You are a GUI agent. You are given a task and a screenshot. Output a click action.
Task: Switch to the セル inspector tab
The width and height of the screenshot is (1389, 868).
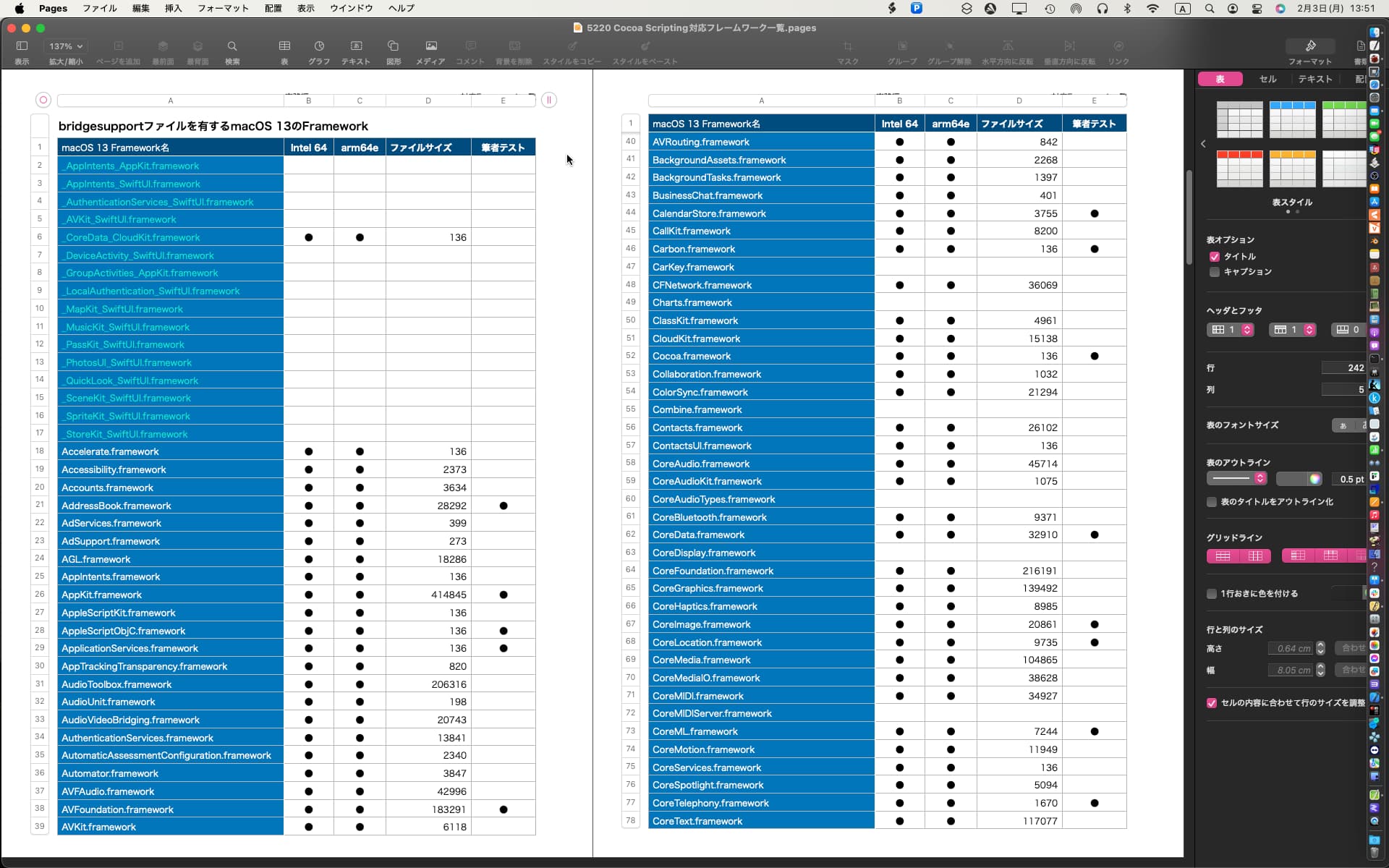pos(1267,79)
